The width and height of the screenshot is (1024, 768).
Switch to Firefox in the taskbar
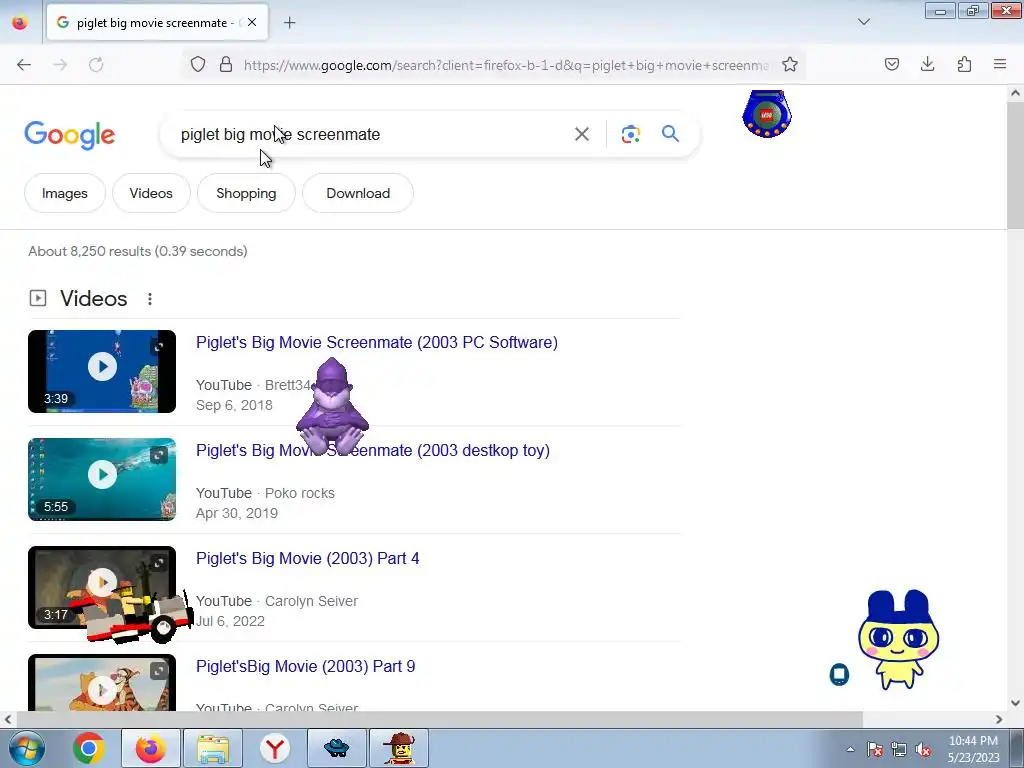click(150, 748)
